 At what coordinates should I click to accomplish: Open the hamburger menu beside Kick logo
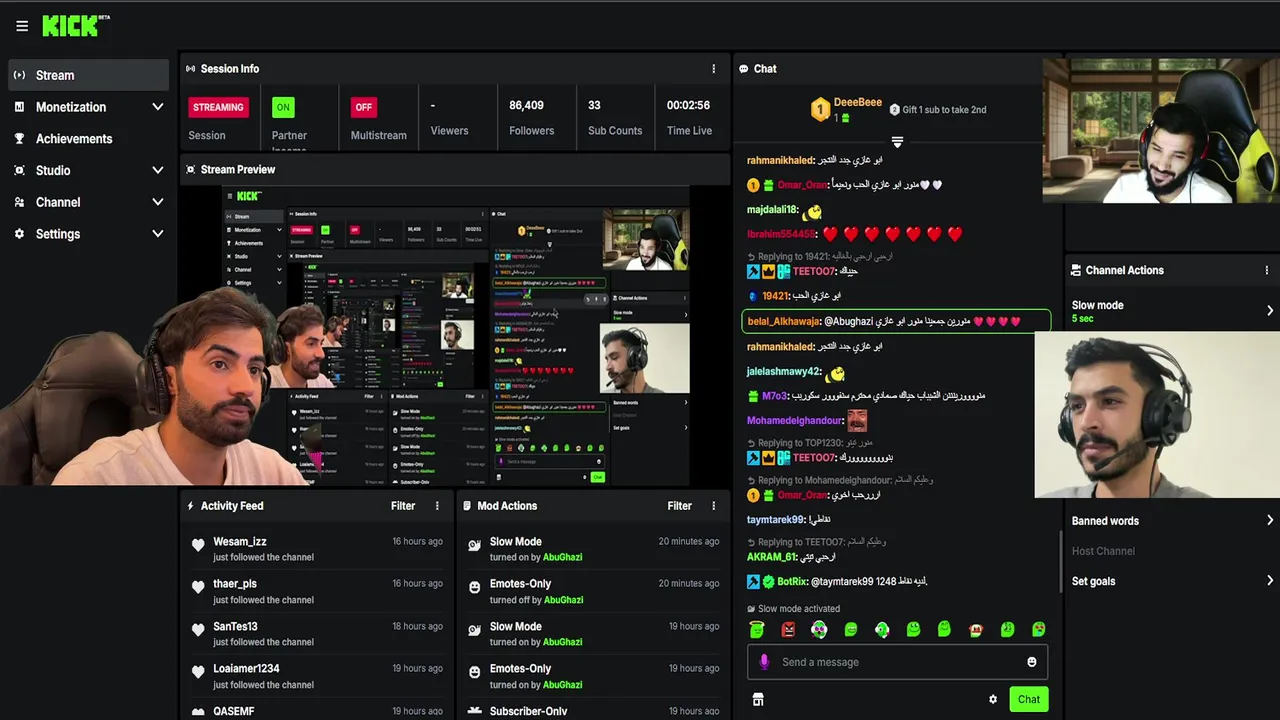click(x=22, y=26)
